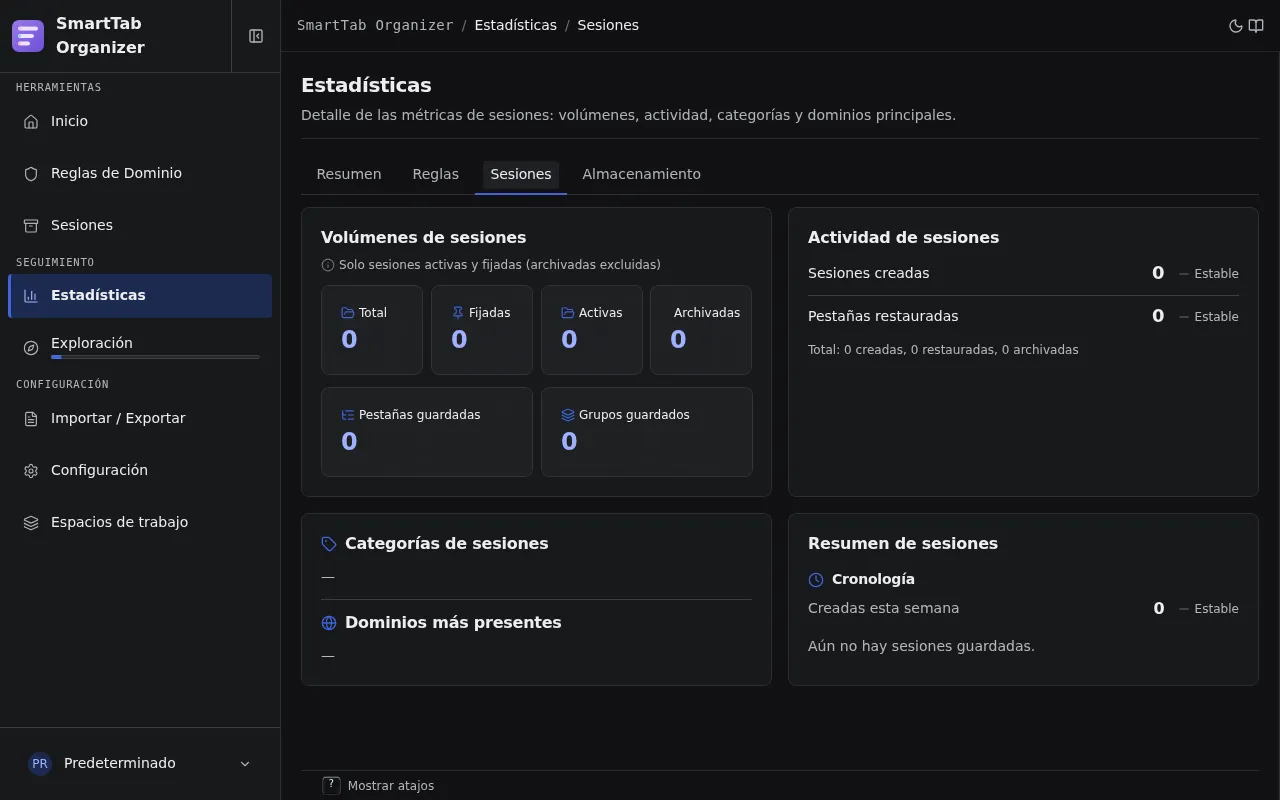Open documentation via the book icon
The height and width of the screenshot is (800, 1280).
(1256, 26)
